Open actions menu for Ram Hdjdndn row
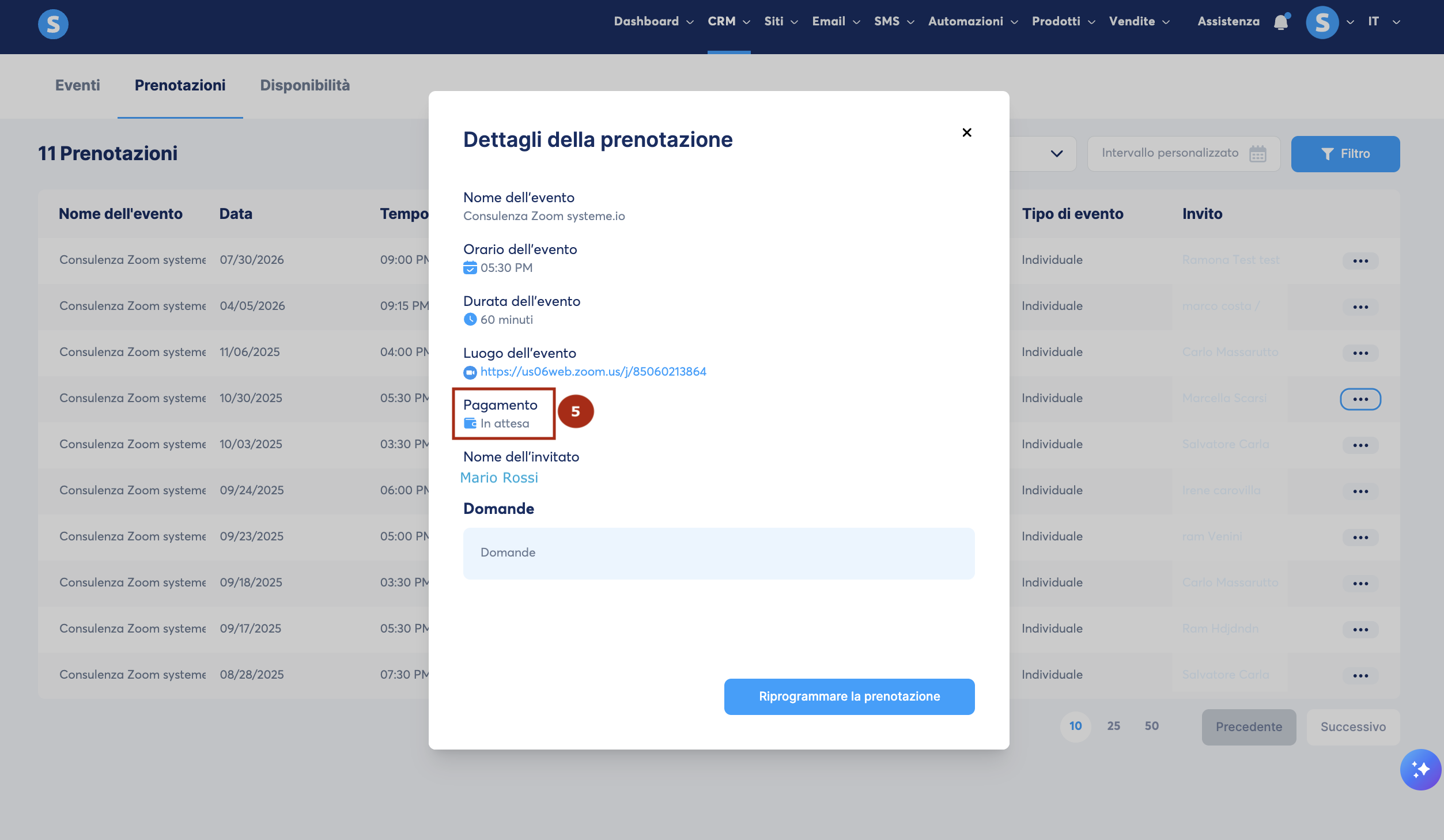1444x840 pixels. [1360, 630]
